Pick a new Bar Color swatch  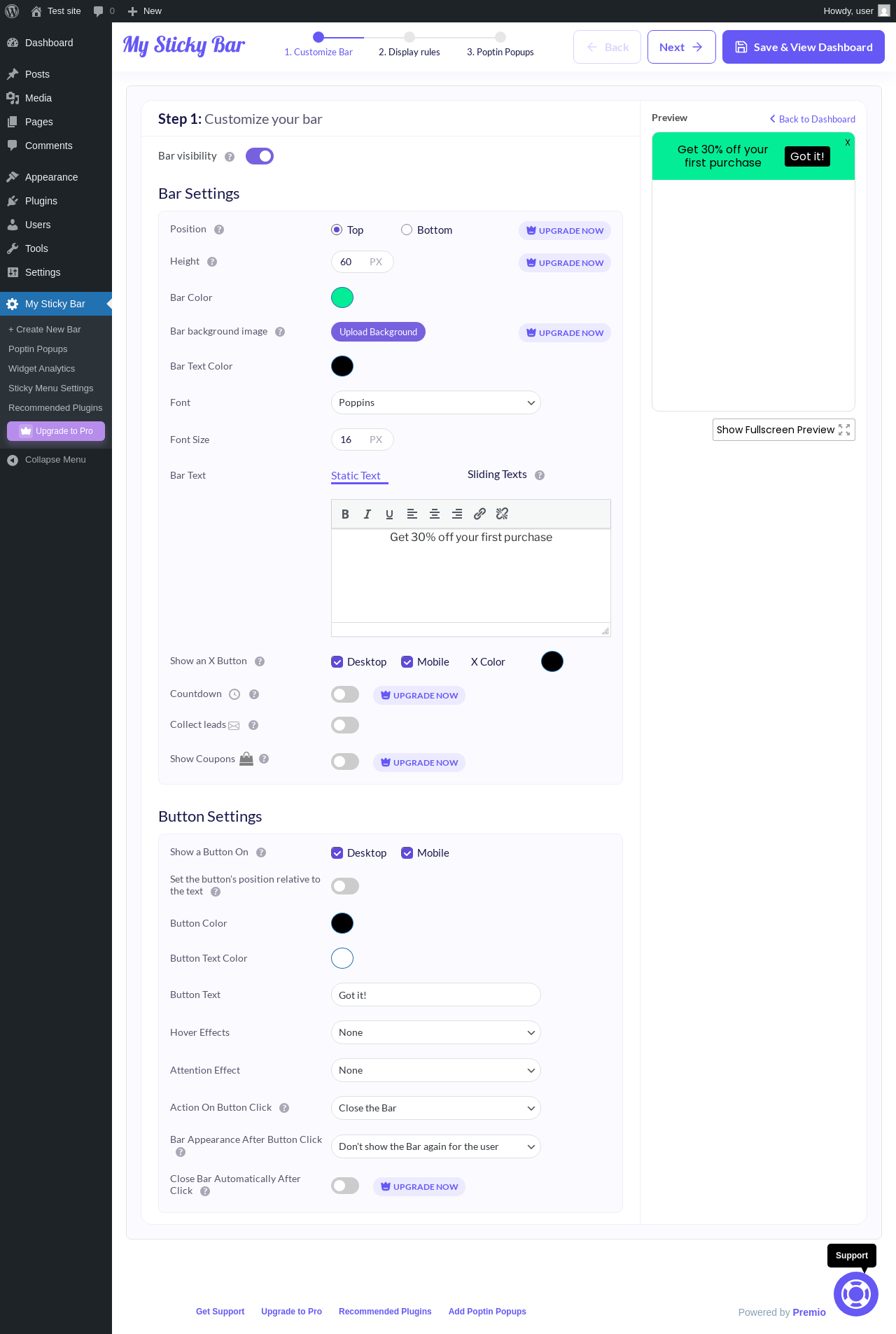(342, 297)
